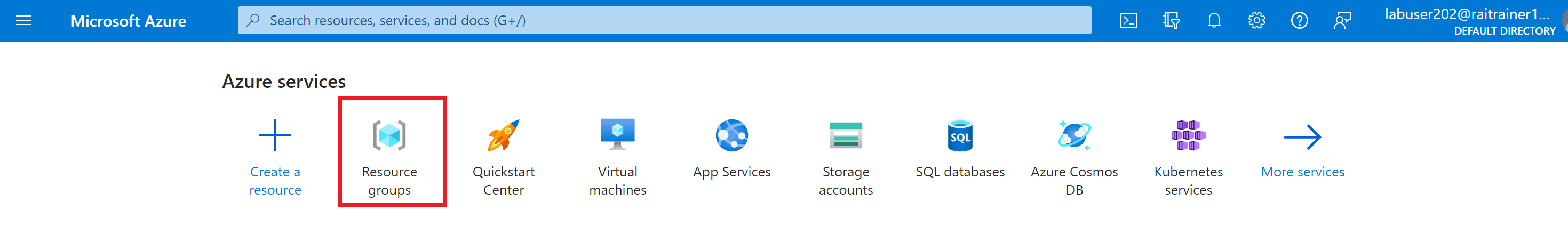The width and height of the screenshot is (1568, 241).
Task: Open the help question mark menu
Action: 1299,21
